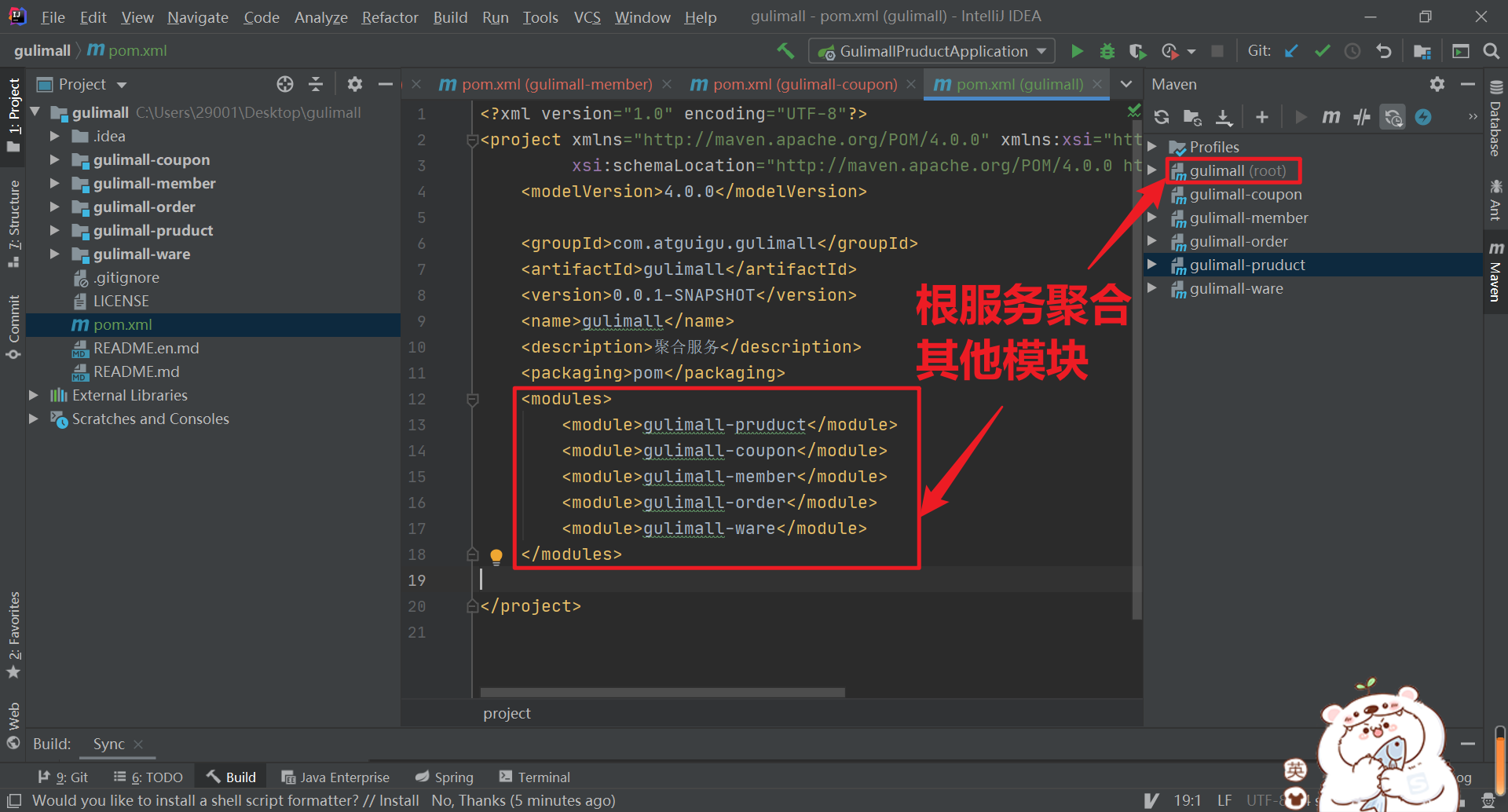Open Git history clock icon

click(x=1352, y=51)
